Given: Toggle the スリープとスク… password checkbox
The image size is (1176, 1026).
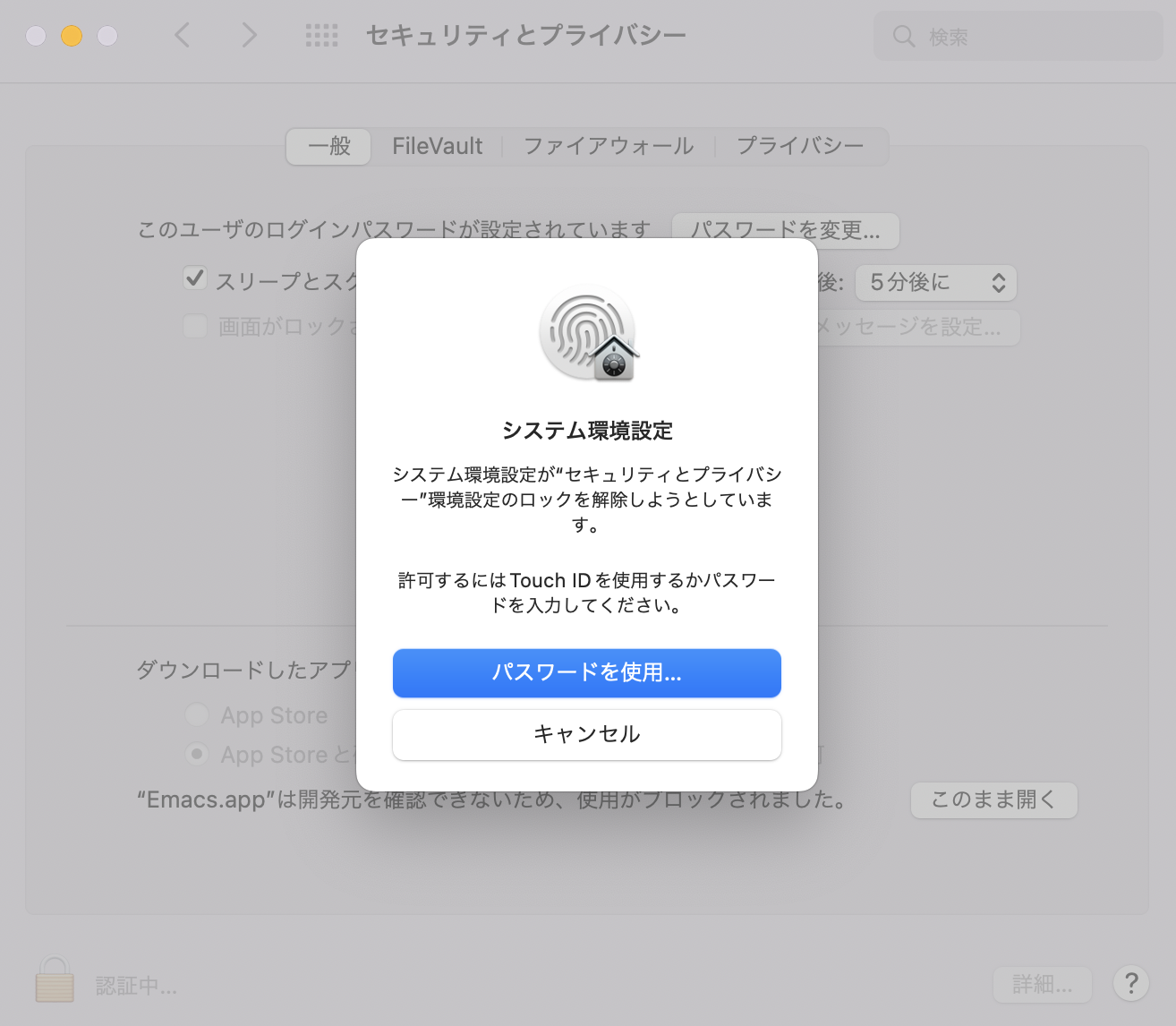Looking at the screenshot, I should [x=194, y=278].
